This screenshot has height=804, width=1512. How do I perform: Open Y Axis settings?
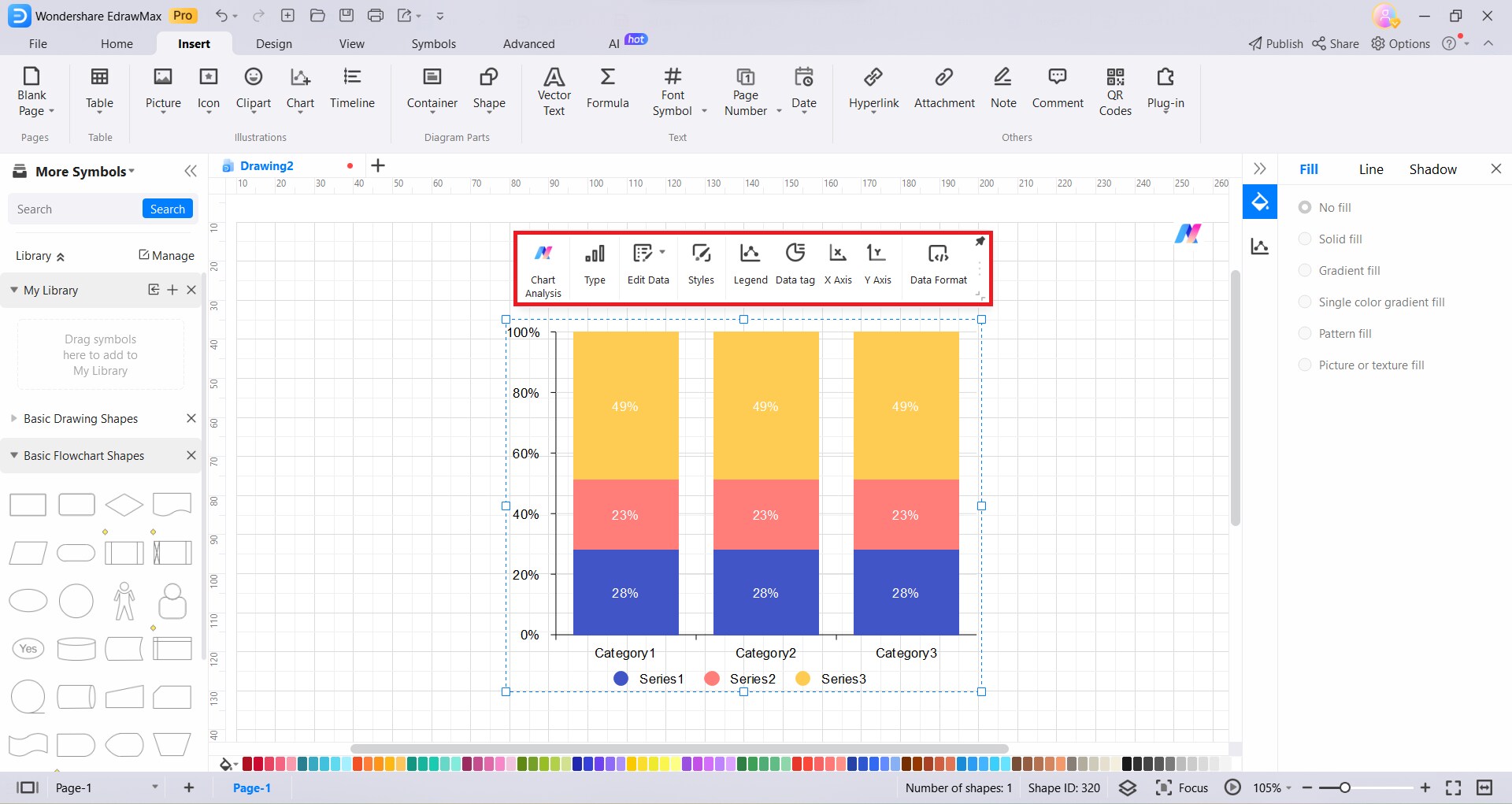click(x=877, y=265)
